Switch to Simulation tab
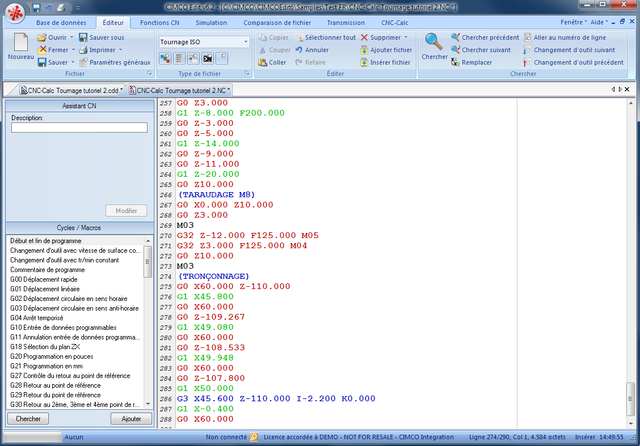 click(211, 23)
